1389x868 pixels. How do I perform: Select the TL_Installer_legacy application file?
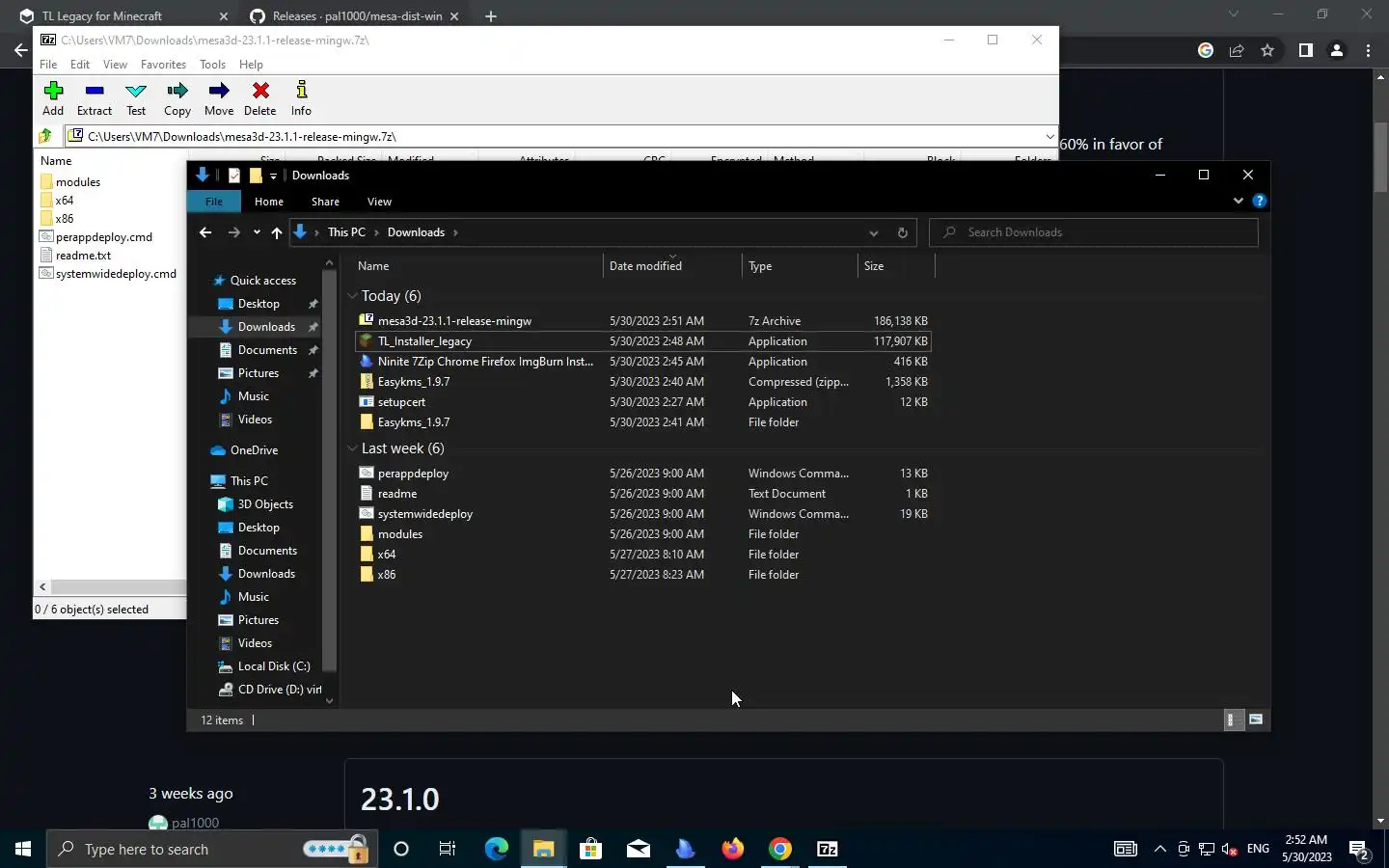point(642,340)
